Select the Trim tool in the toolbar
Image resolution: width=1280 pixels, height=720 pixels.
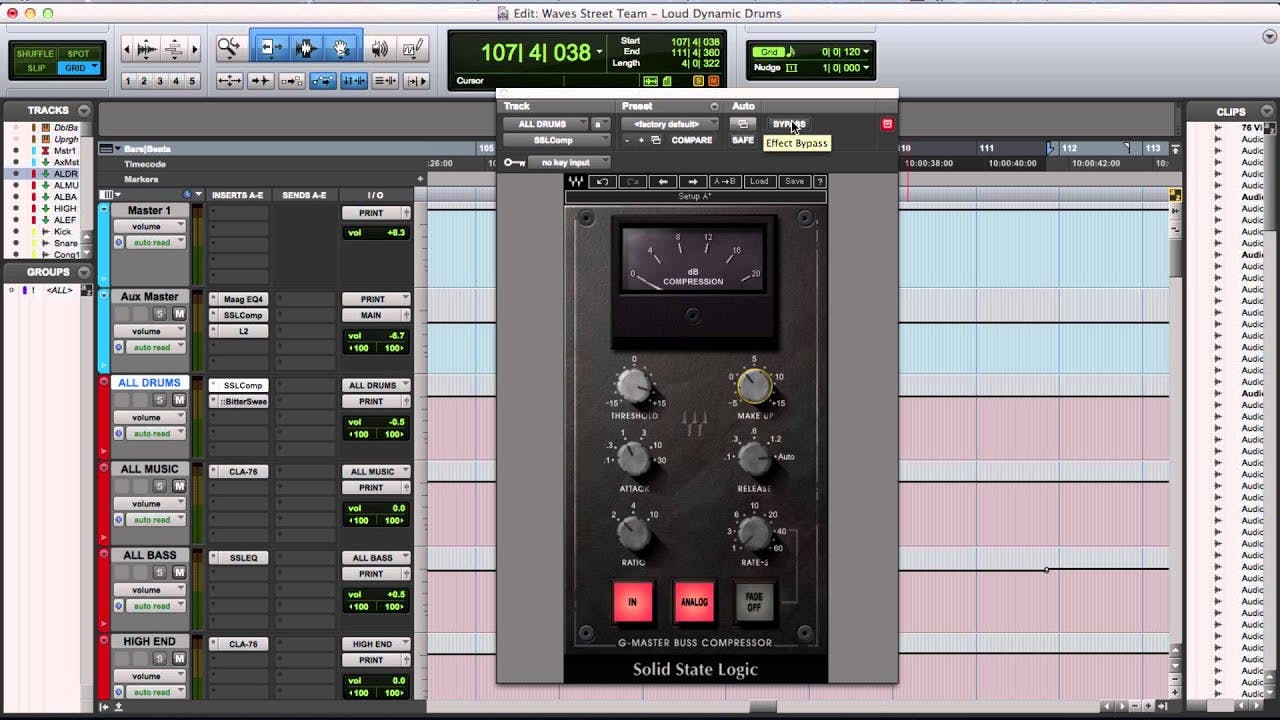click(271, 48)
